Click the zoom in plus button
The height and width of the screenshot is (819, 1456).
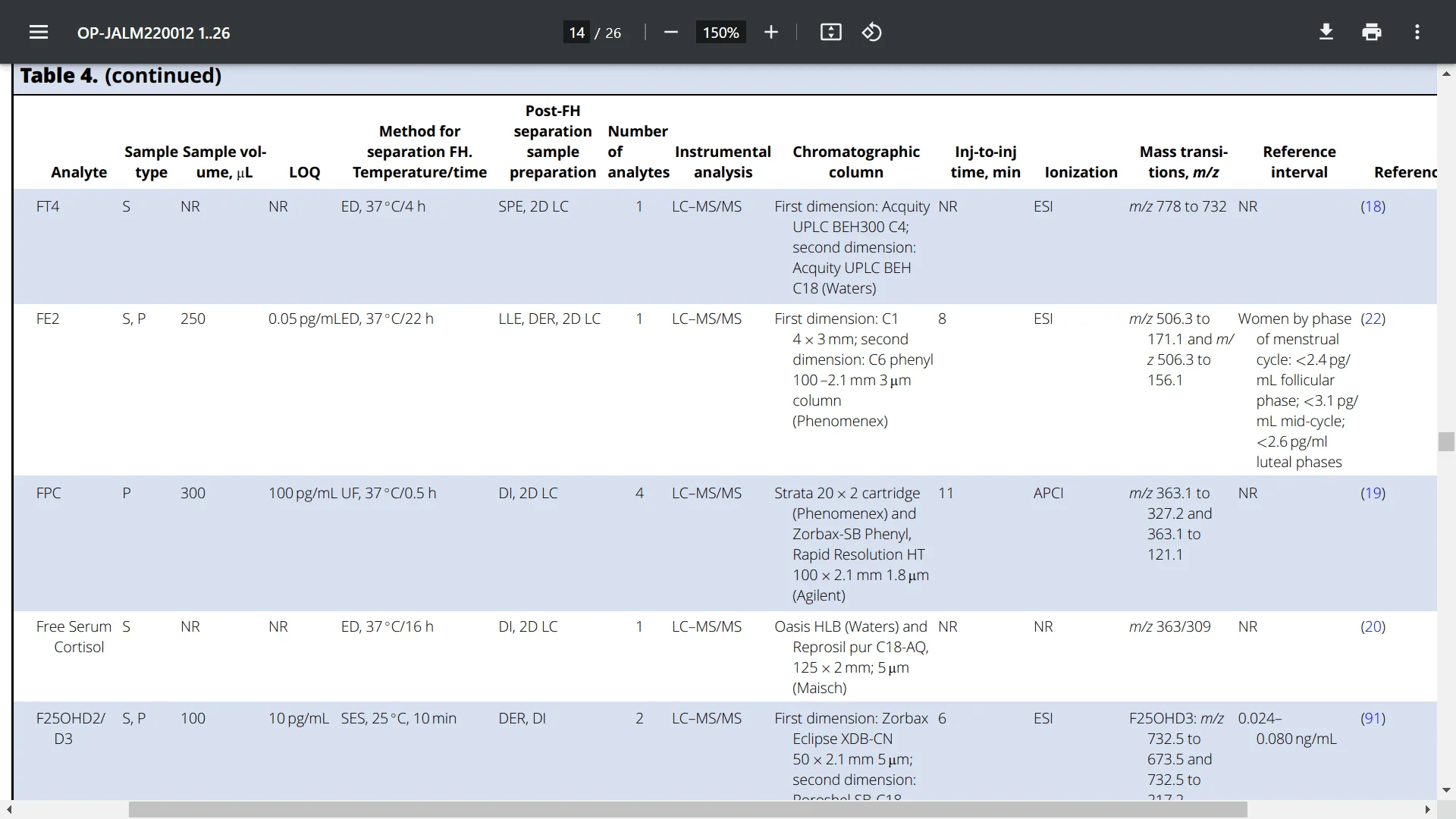click(771, 33)
